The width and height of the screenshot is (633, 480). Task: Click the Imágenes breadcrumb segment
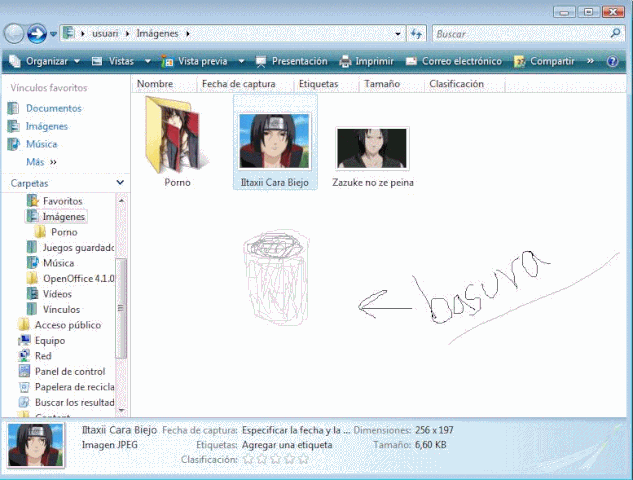[157, 34]
